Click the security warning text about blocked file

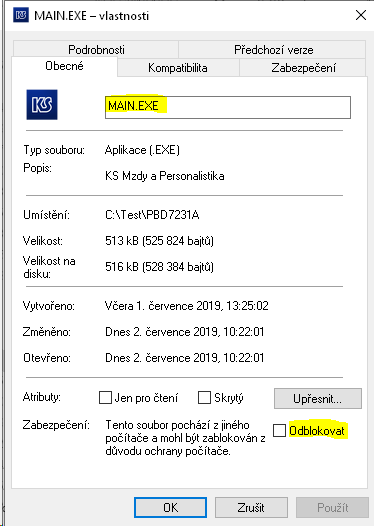[185, 438]
